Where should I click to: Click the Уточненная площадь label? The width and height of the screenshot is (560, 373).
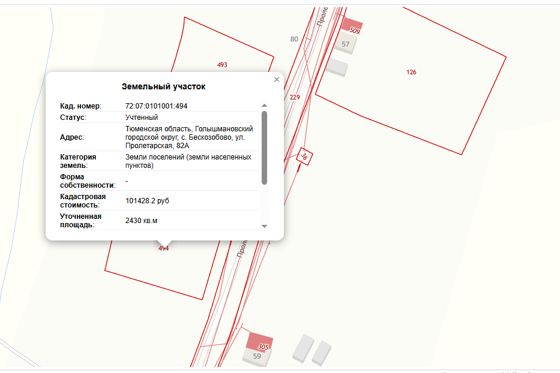[81, 221]
